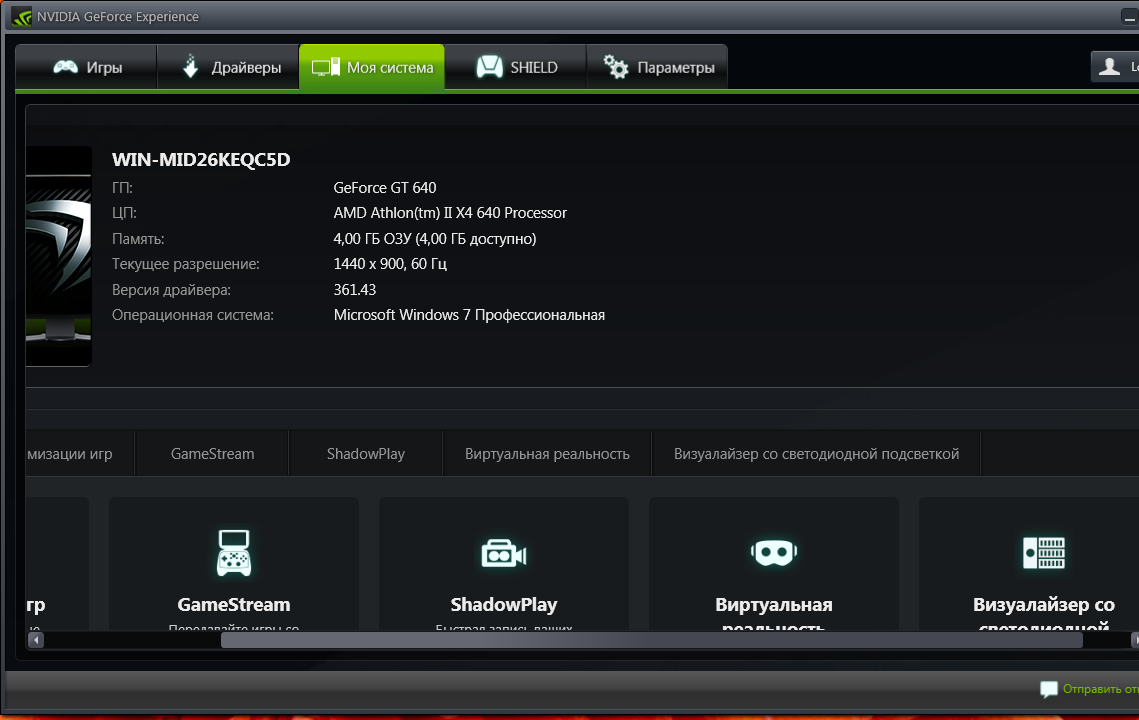The height and width of the screenshot is (720, 1139).
Task: Click the 4,00 ГБ ОЗУ memory value
Action: tap(434, 239)
